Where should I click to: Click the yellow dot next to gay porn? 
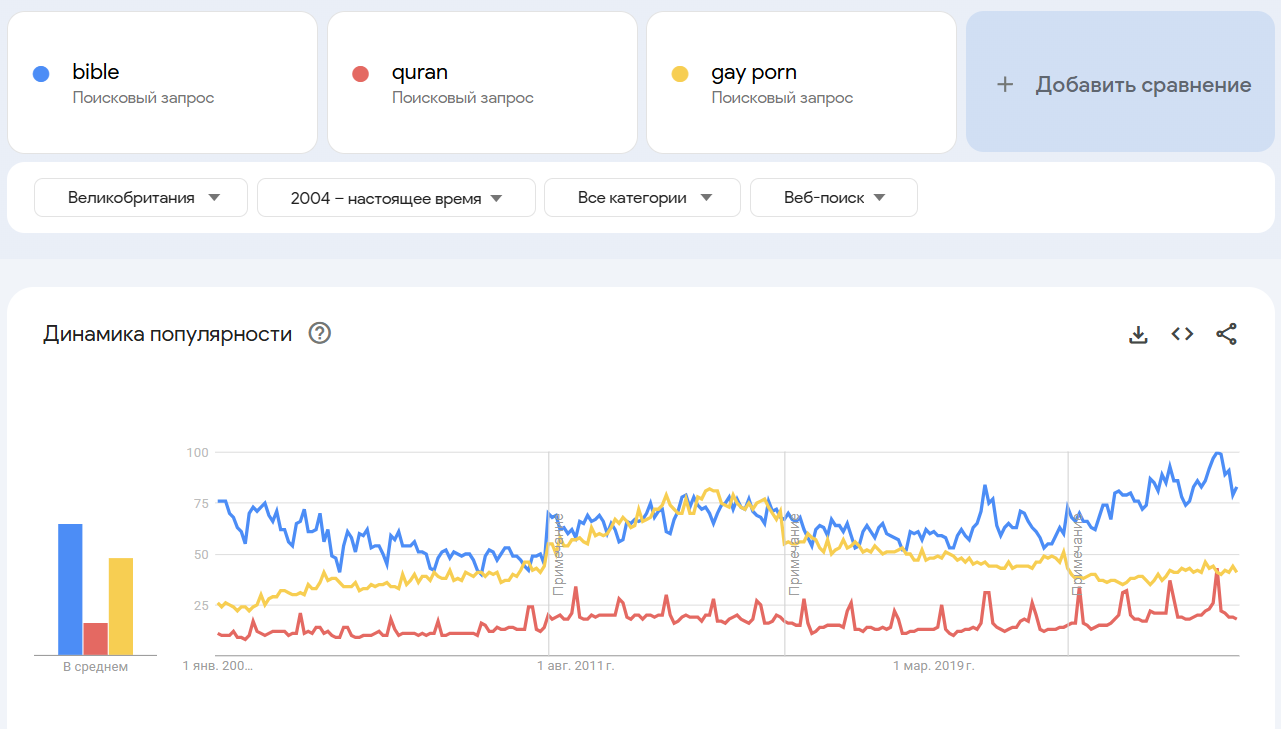point(680,73)
